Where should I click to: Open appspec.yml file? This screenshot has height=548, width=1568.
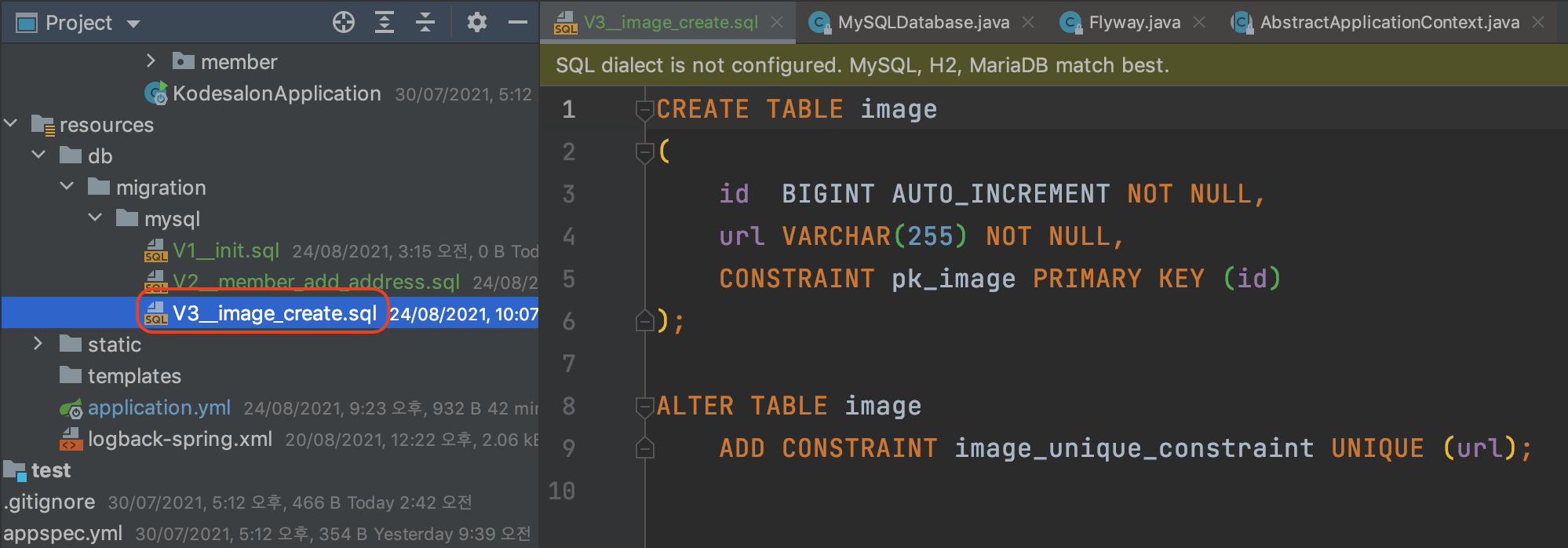(x=63, y=533)
